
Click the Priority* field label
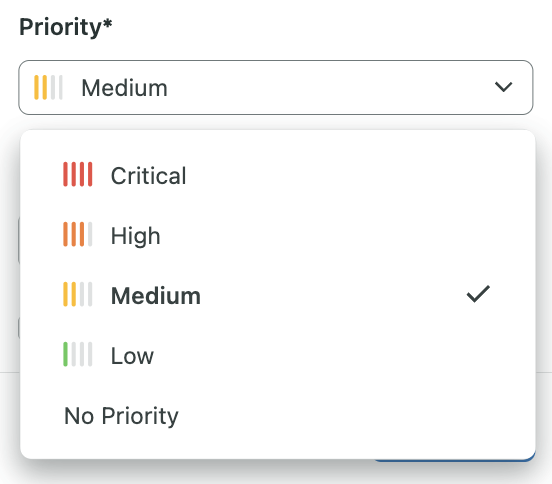[x=66, y=27]
